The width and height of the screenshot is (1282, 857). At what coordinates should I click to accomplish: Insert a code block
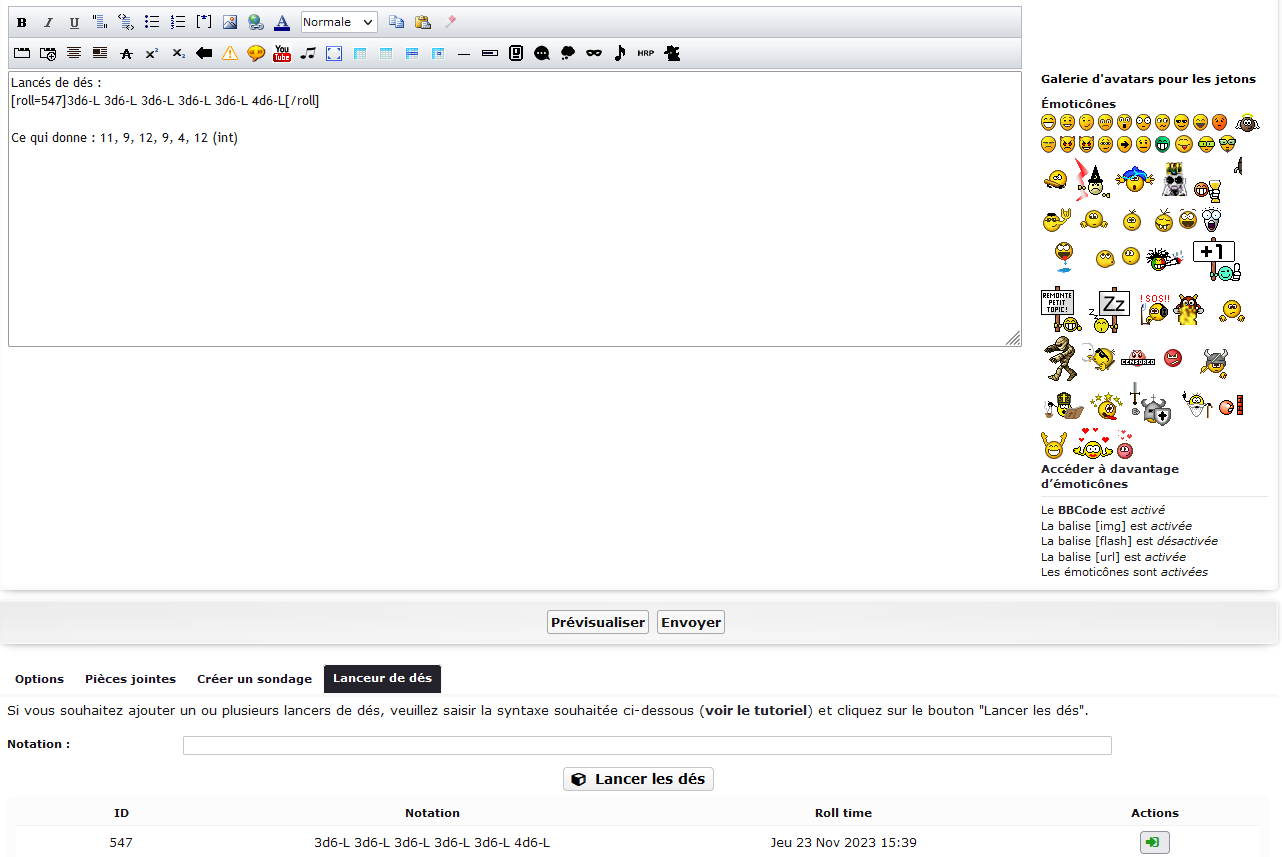point(126,22)
